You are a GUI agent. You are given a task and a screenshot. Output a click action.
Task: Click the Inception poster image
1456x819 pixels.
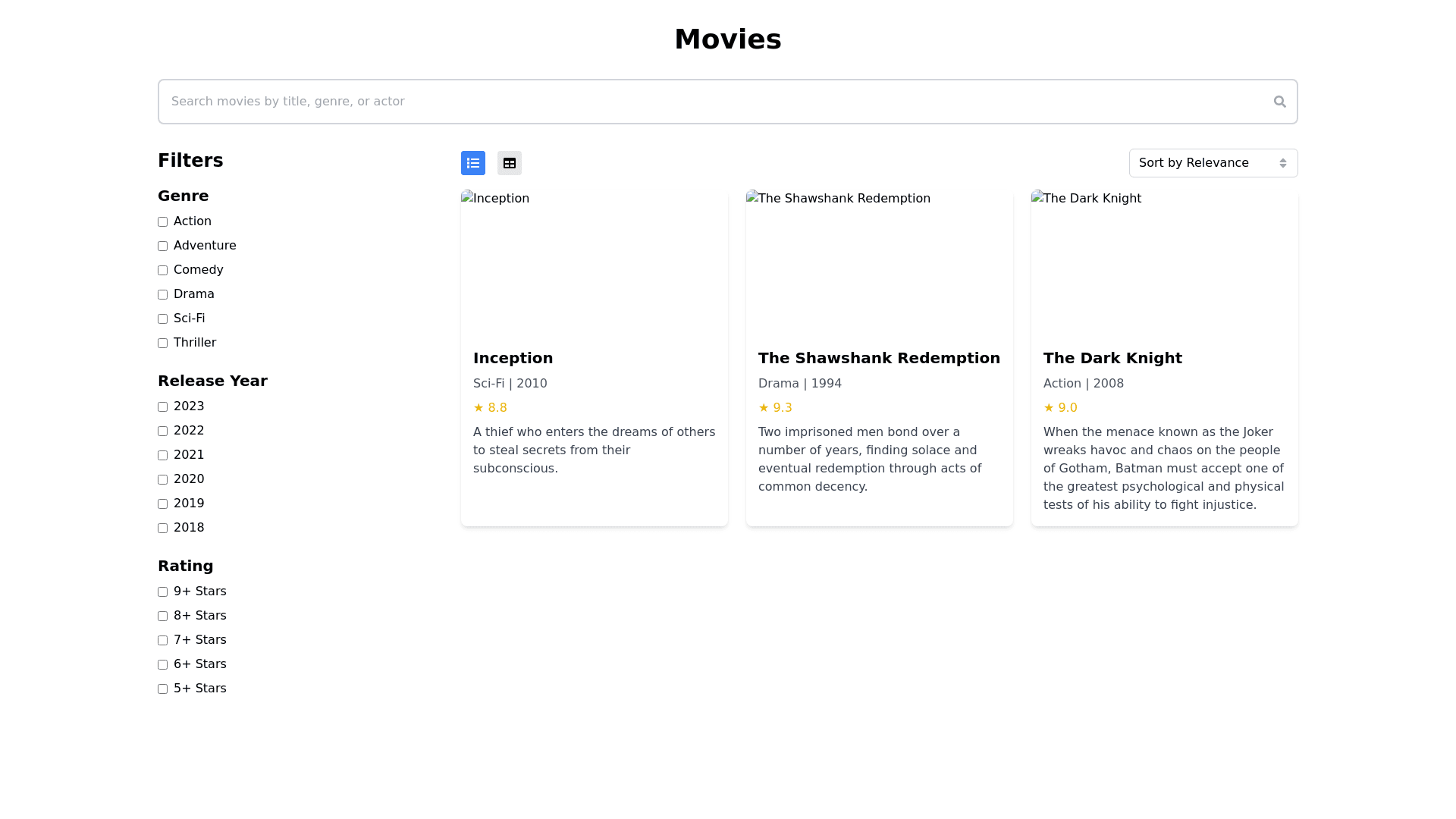click(x=594, y=262)
